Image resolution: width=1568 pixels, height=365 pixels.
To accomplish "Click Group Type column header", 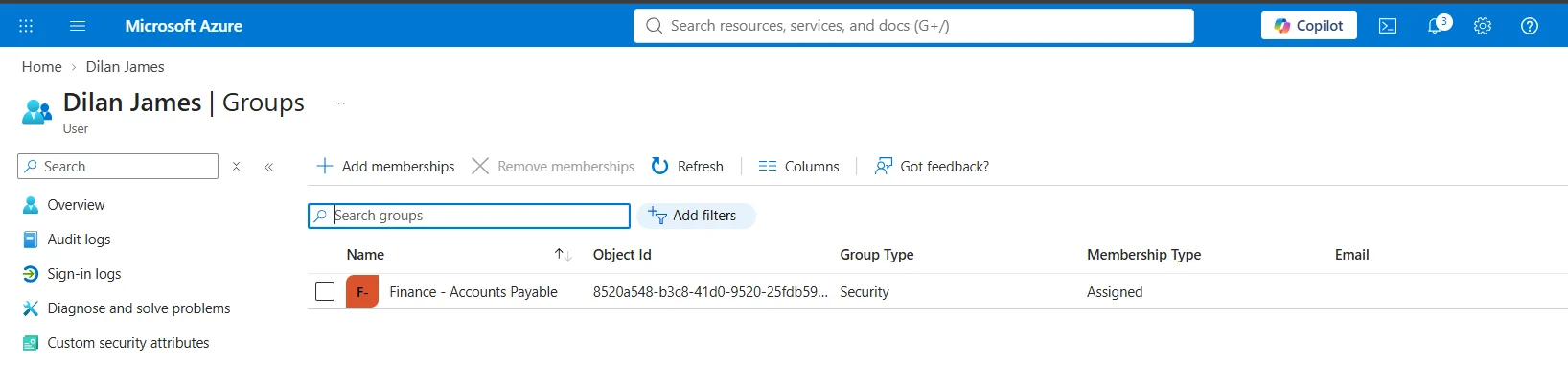I will pyautogui.click(x=877, y=255).
